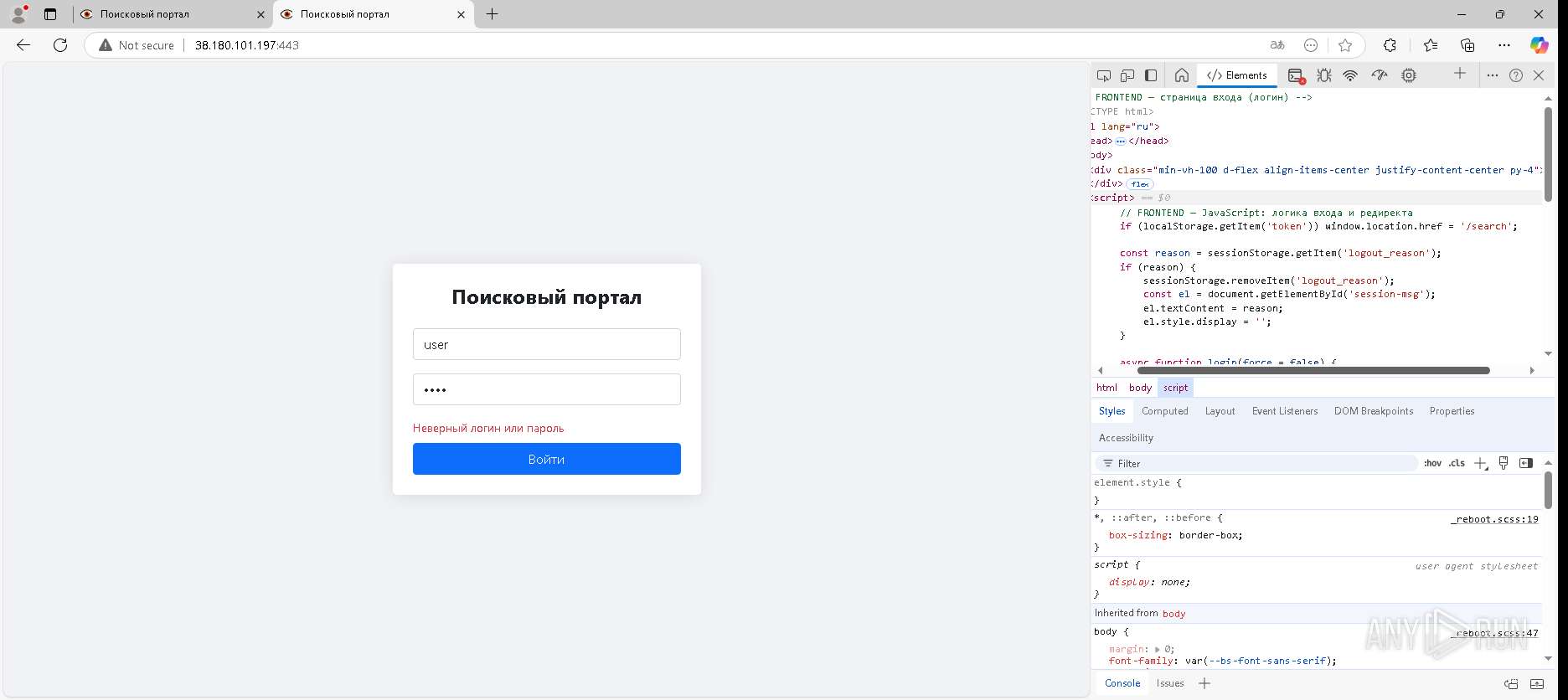The image size is (1568, 700).
Task: Switch to the Accessibility tab
Action: [1126, 438]
